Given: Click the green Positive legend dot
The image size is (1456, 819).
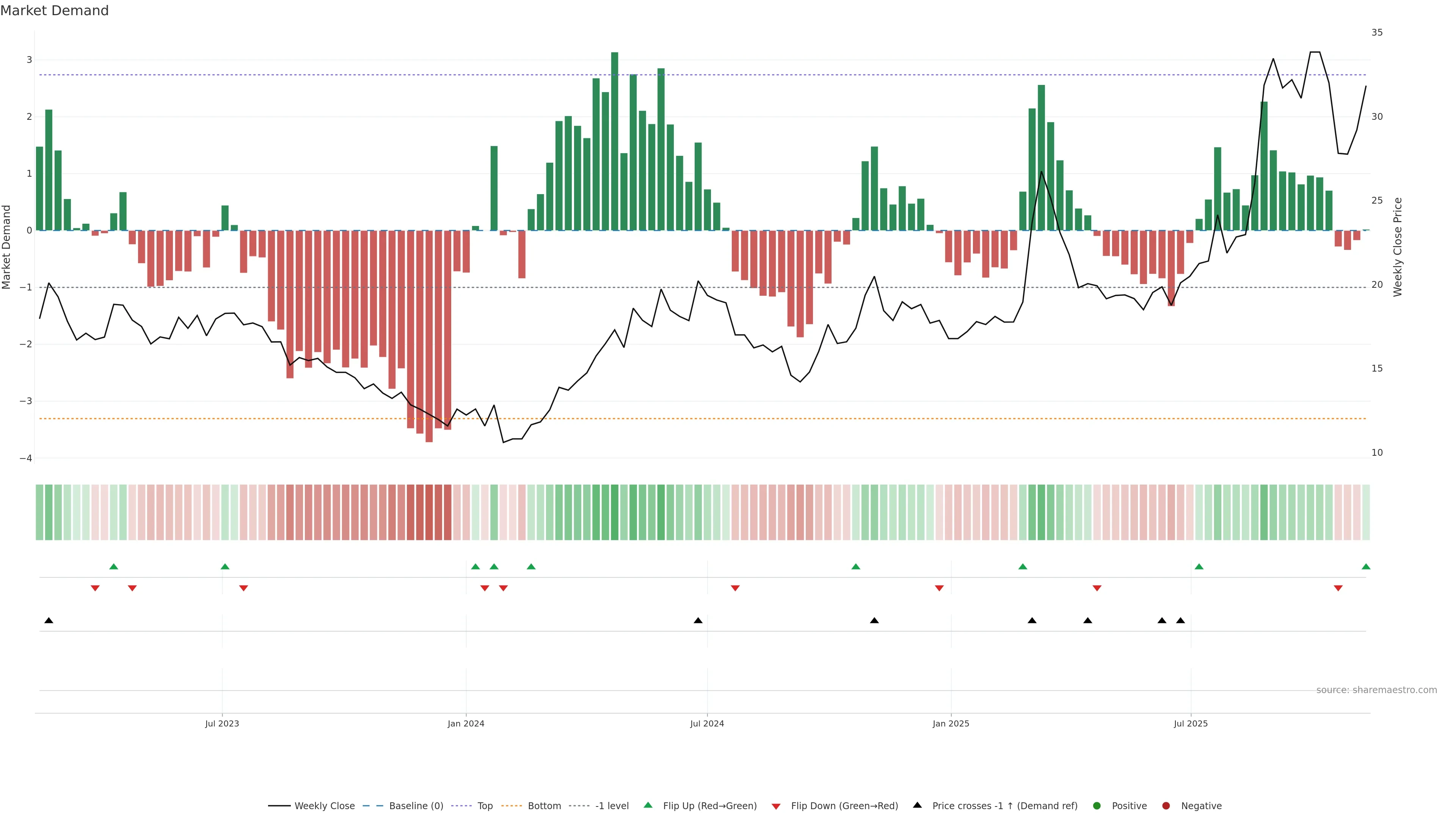Looking at the screenshot, I should click(x=1097, y=806).
